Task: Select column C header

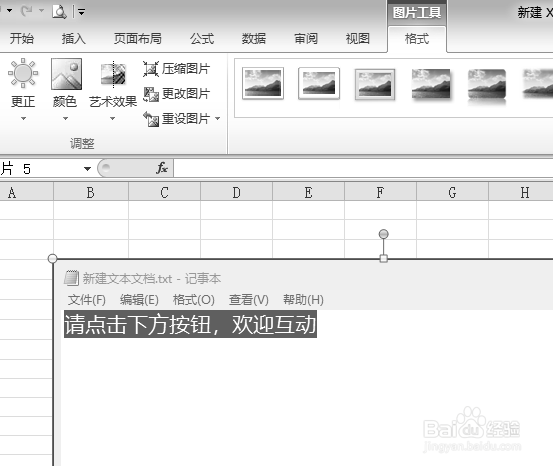Action: pyautogui.click(x=164, y=193)
